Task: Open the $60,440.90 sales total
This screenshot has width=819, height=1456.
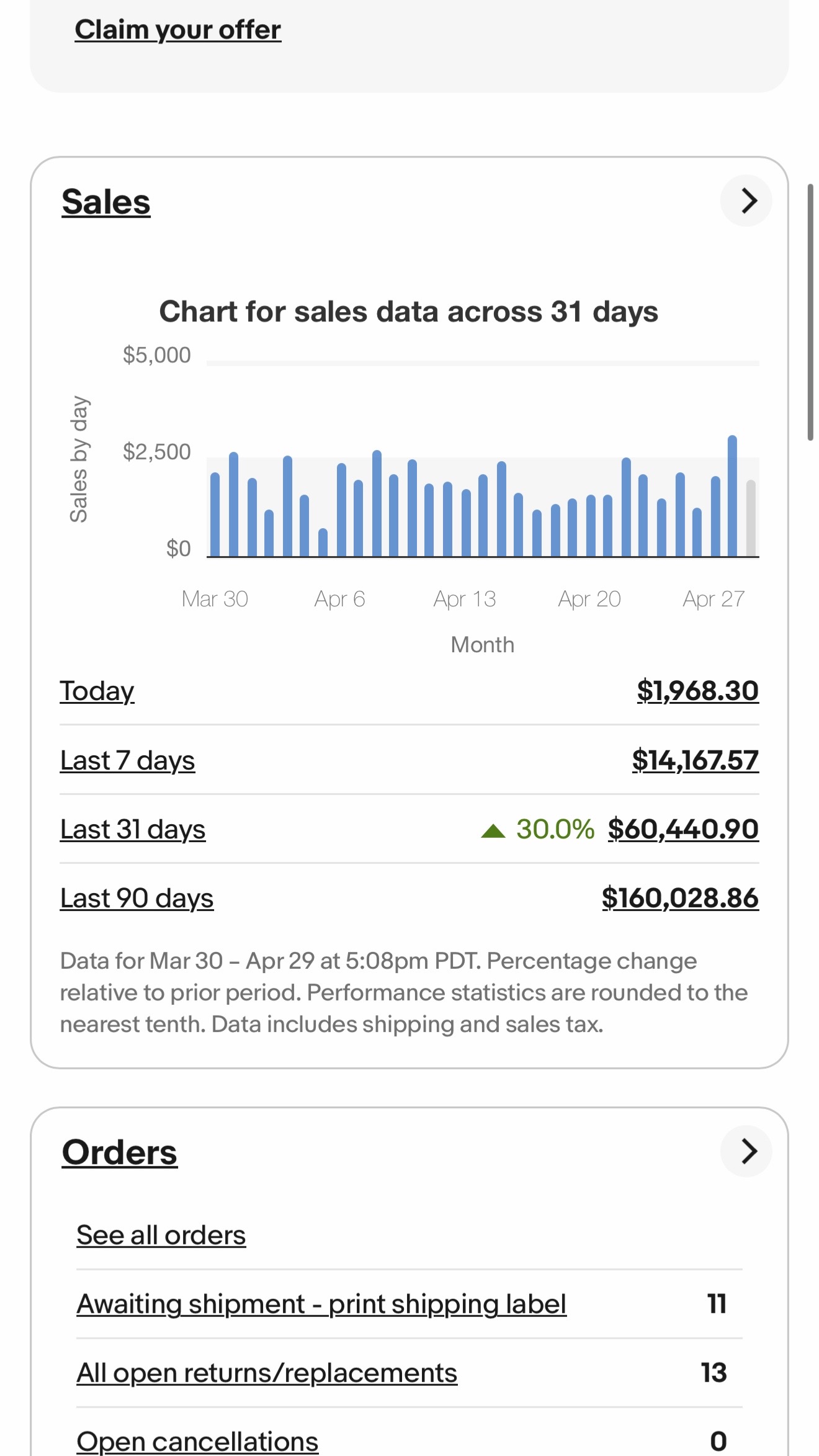Action: coord(683,829)
